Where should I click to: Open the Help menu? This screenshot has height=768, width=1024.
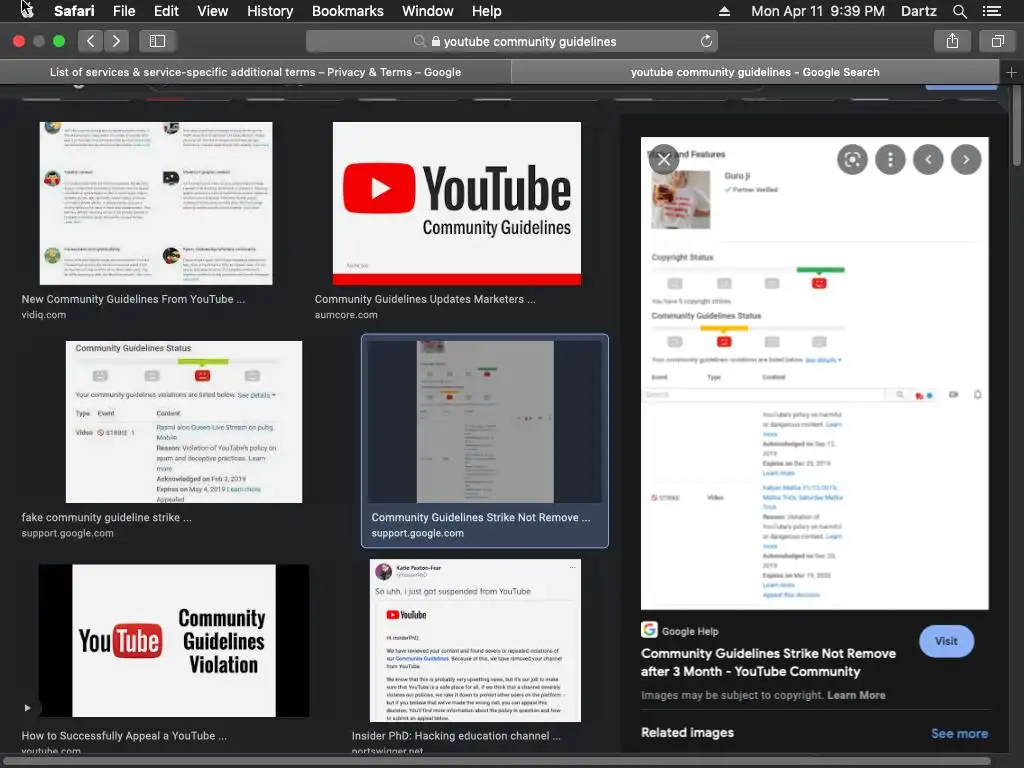click(487, 11)
